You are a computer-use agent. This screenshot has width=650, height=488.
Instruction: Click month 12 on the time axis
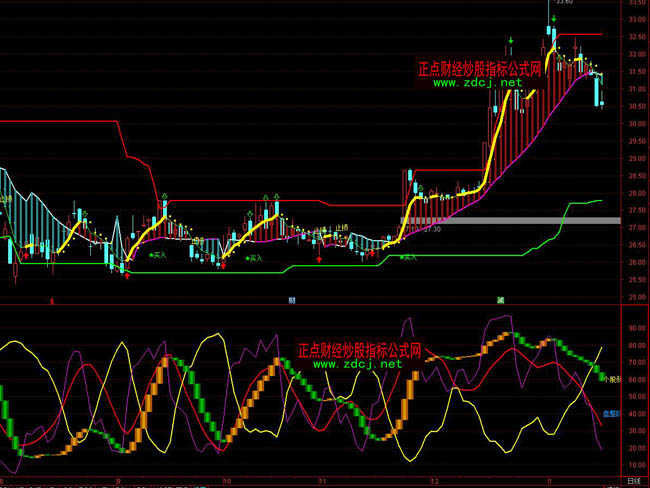pos(432,481)
